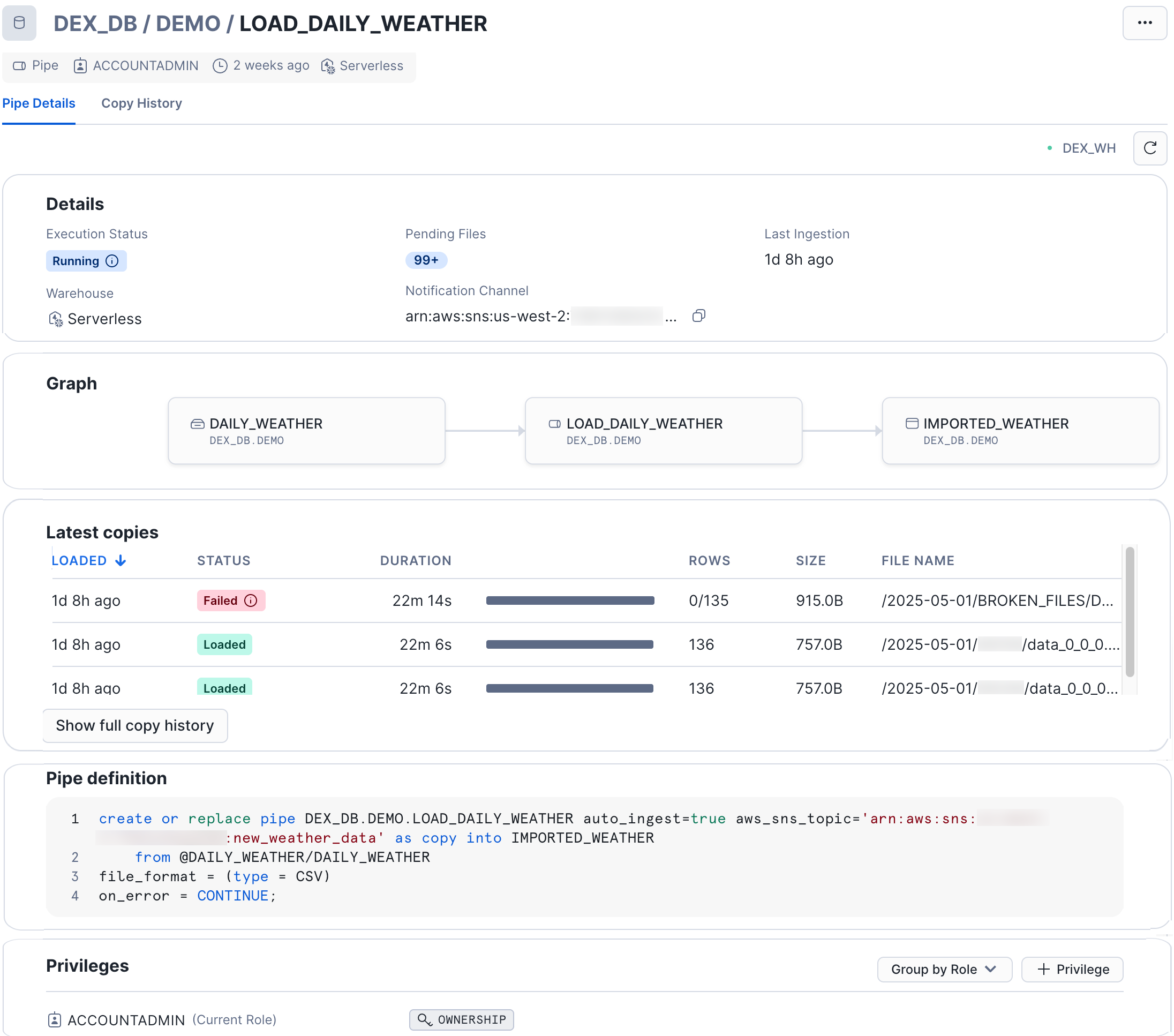Viewport: 1174px width, 1036px height.
Task: Copy the notification channel ARN
Action: (698, 316)
